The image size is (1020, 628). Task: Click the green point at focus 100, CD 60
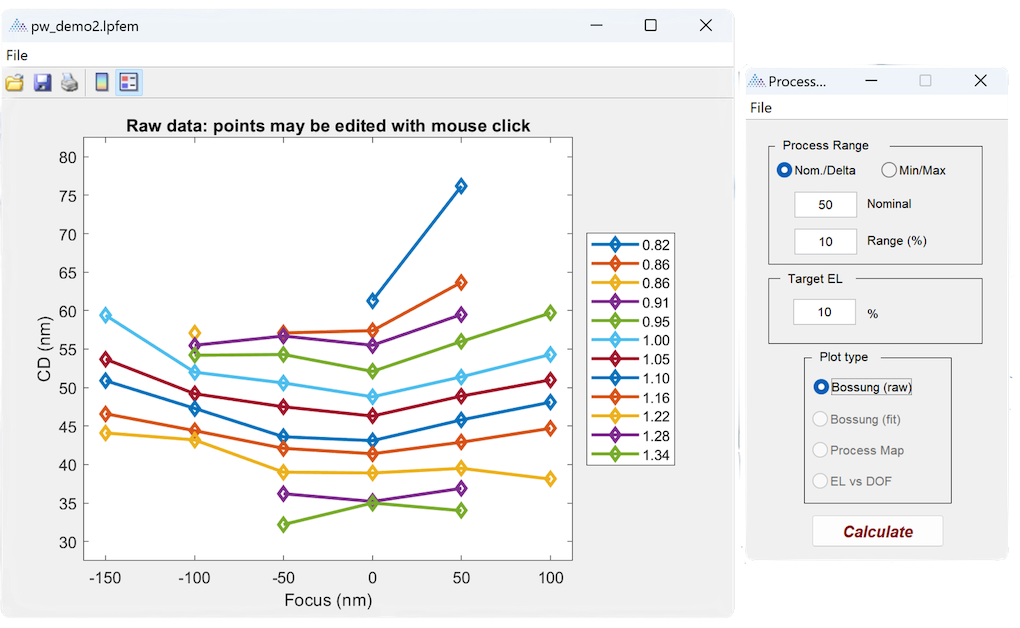click(x=550, y=313)
